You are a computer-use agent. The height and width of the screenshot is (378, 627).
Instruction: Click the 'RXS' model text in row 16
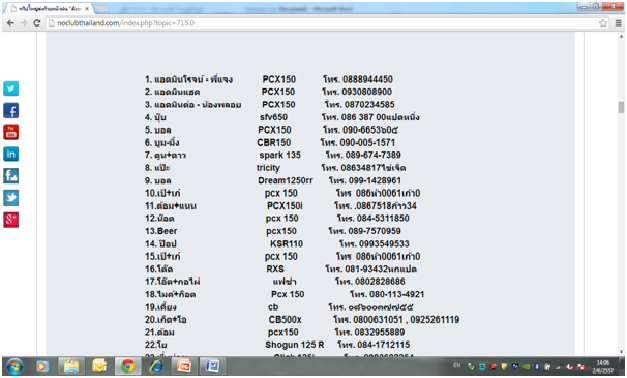(x=275, y=269)
